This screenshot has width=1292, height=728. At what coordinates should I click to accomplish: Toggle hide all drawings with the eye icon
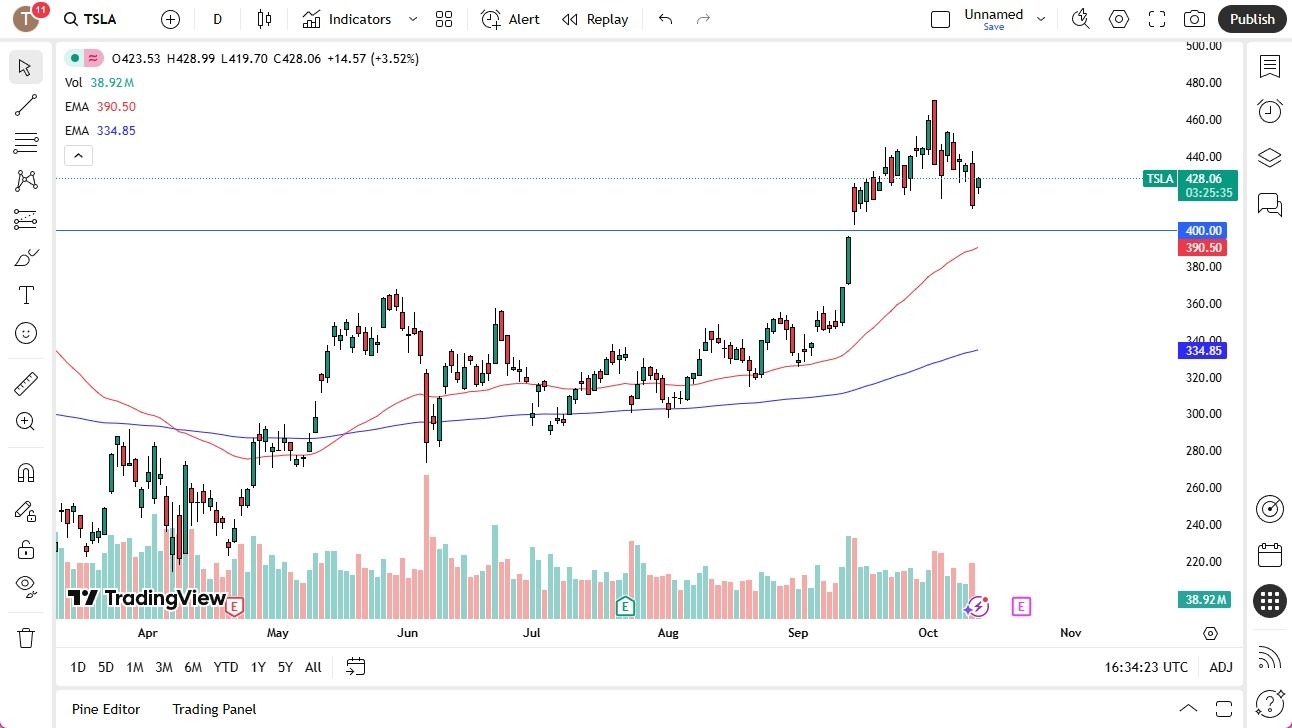pos(25,585)
